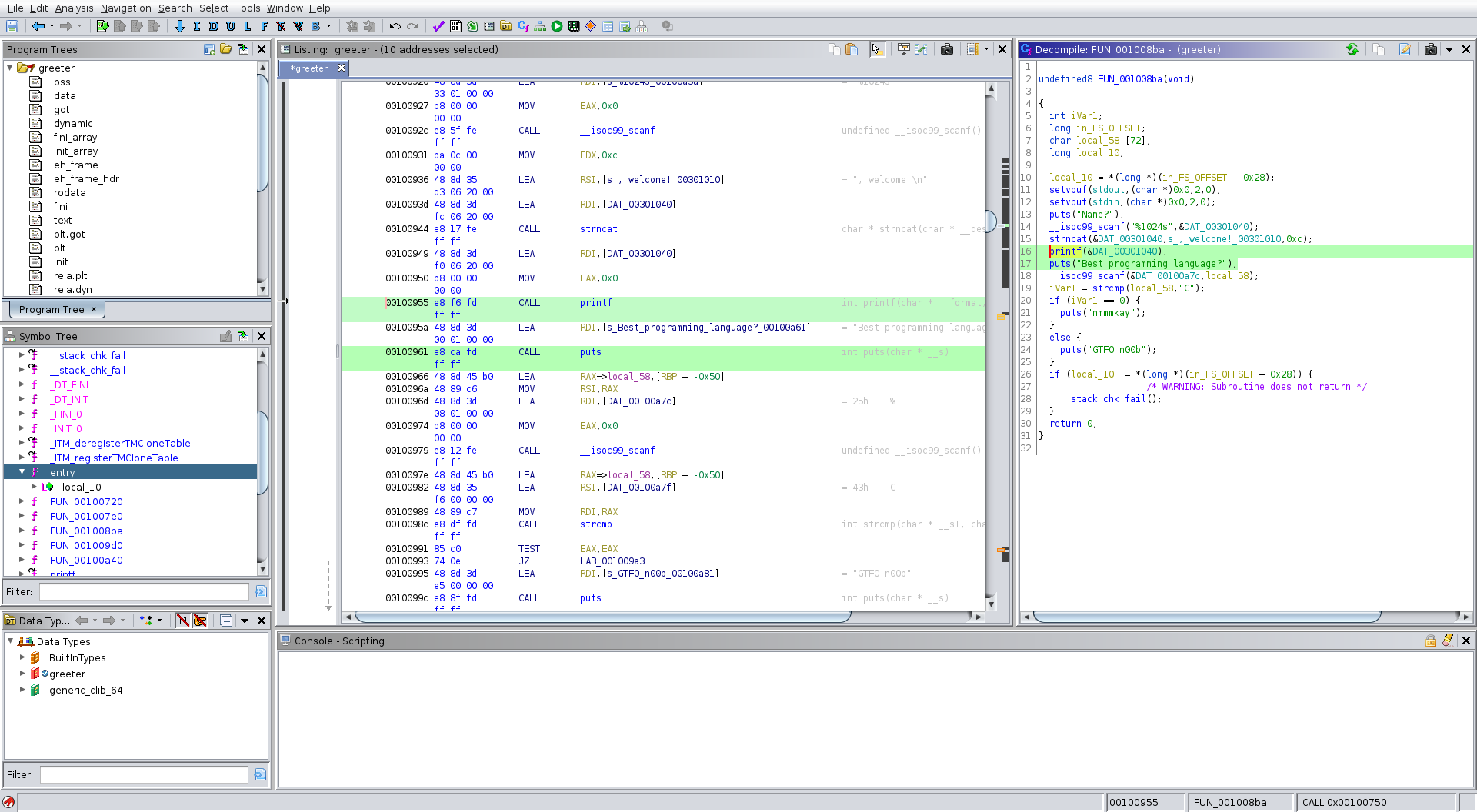Click the Undo arrow in toolbar

[395, 26]
